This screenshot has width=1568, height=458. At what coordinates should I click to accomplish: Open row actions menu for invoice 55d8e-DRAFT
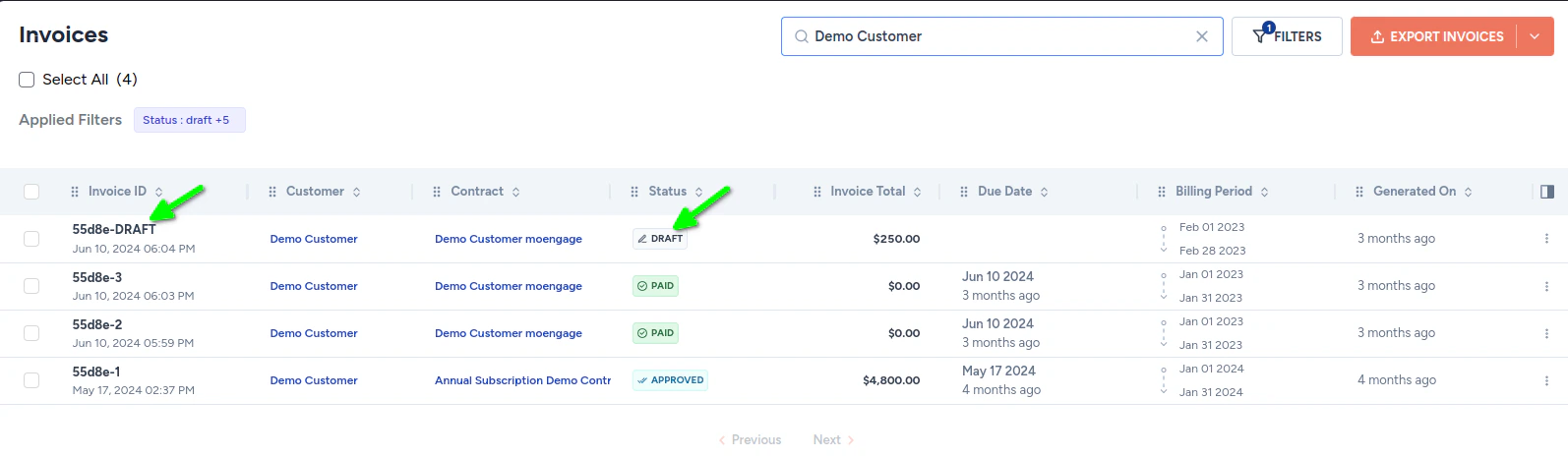1546,239
